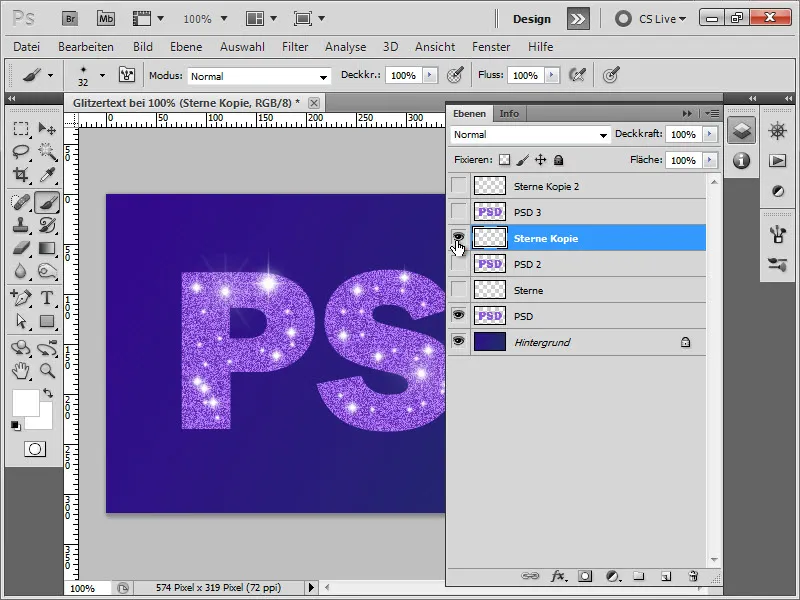Select the 3D Object Rotate tool
The image size is (800, 600).
(x=21, y=348)
